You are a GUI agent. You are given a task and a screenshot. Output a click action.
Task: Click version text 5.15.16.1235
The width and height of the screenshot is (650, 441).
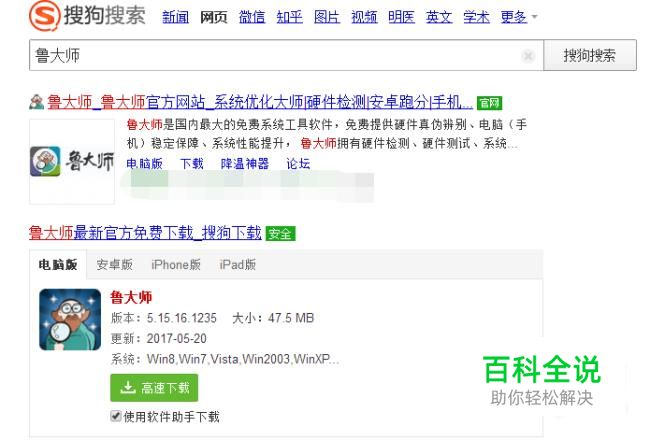tap(182, 318)
